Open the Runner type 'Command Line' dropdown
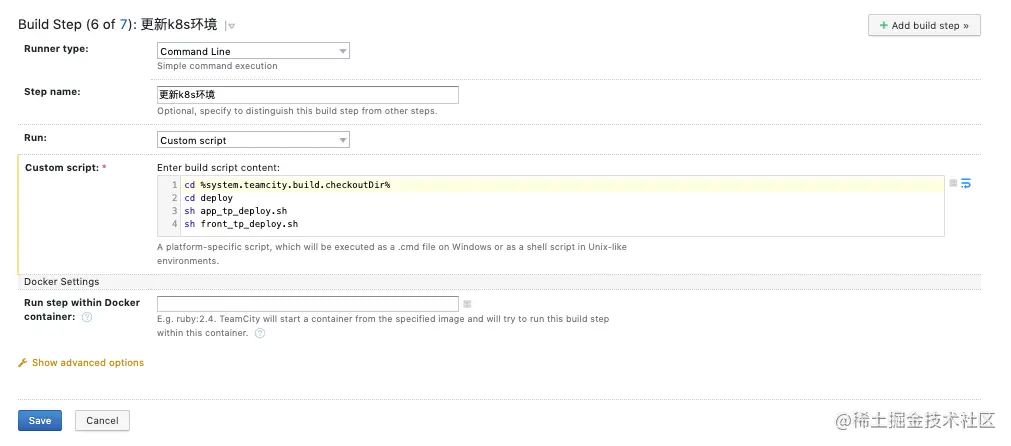The width and height of the screenshot is (1011, 446). pyautogui.click(x=253, y=51)
